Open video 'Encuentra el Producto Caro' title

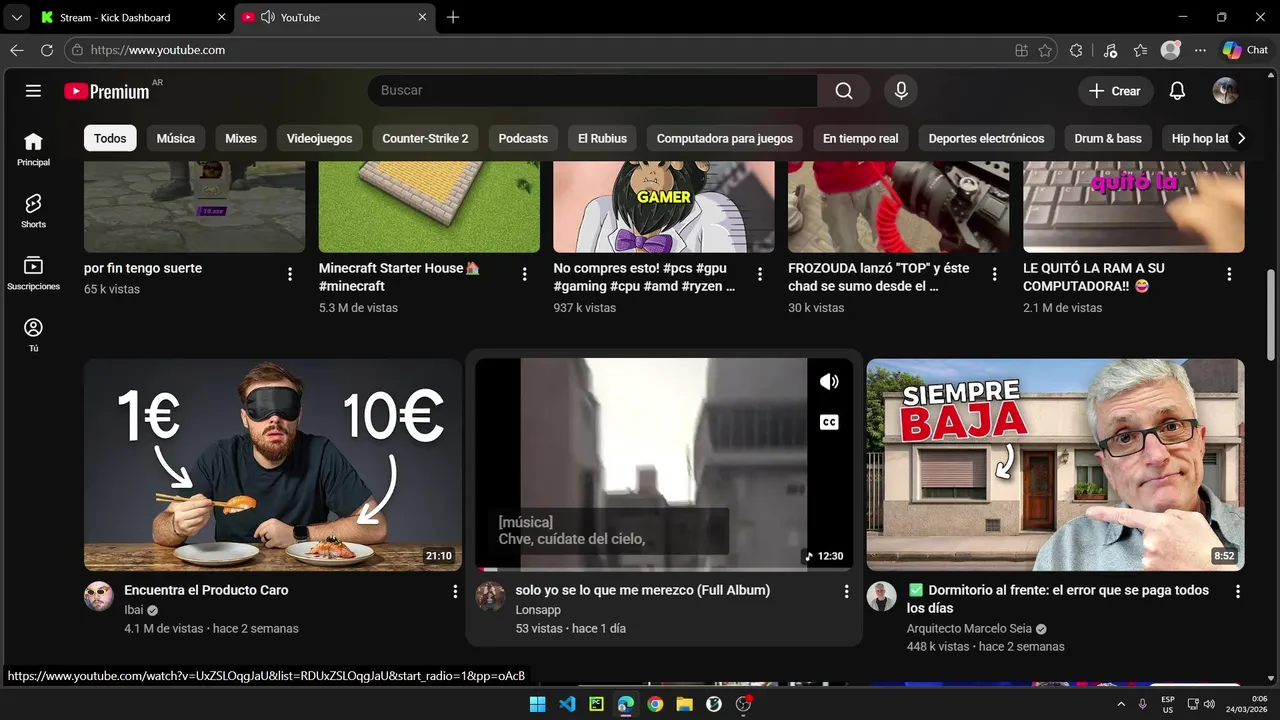point(206,590)
